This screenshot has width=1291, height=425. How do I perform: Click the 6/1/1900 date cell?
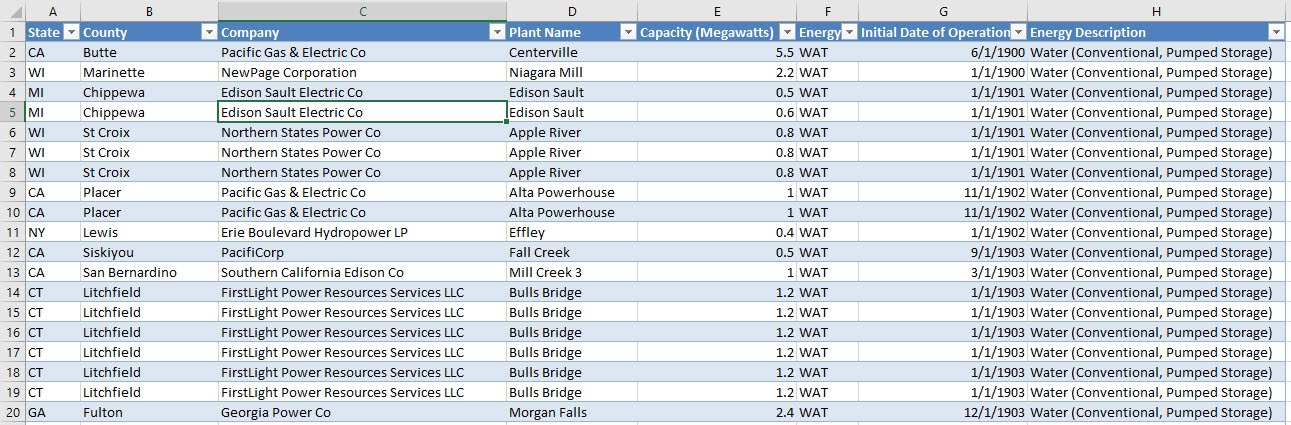point(943,52)
